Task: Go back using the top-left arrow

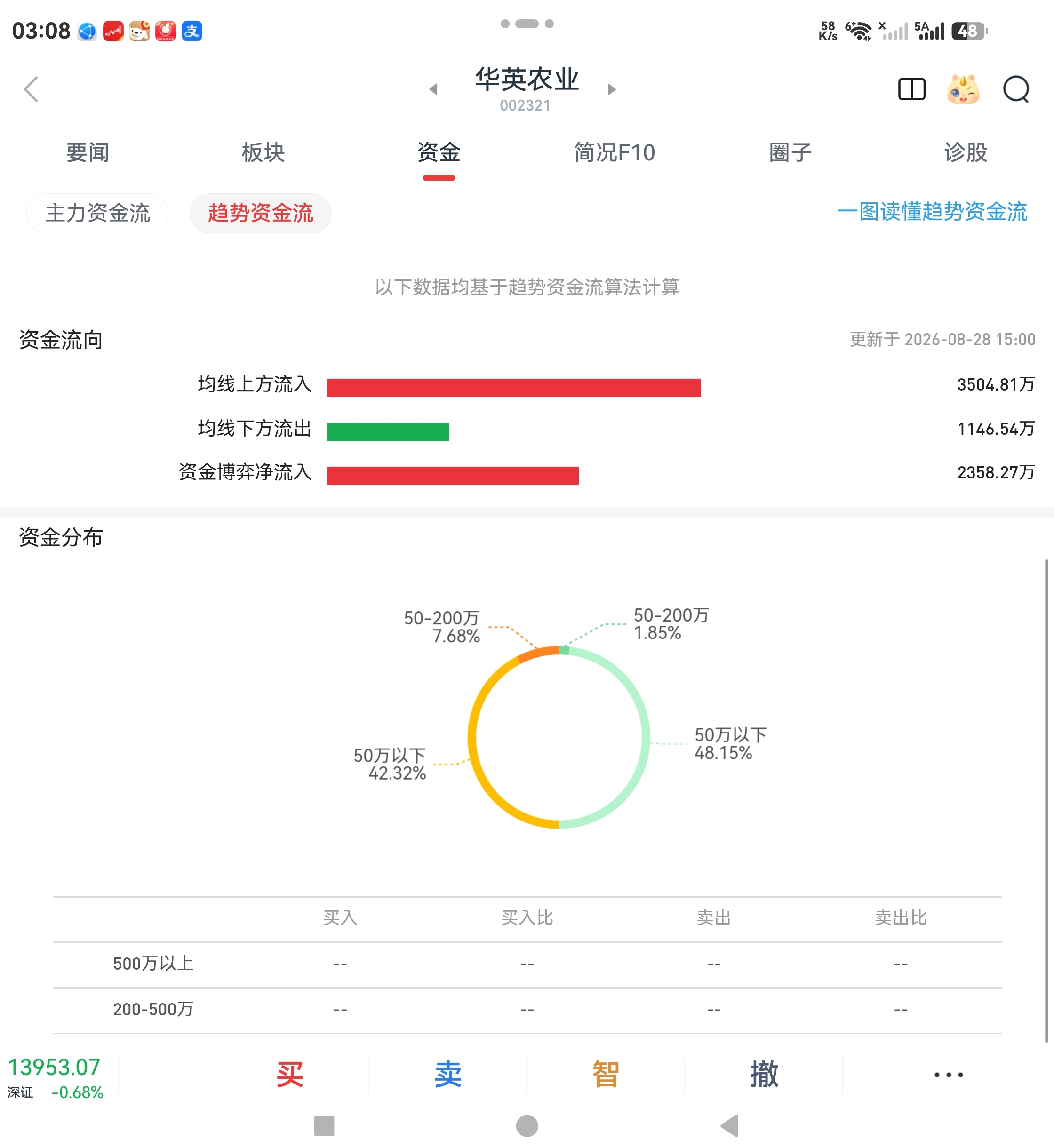Action: (32, 89)
